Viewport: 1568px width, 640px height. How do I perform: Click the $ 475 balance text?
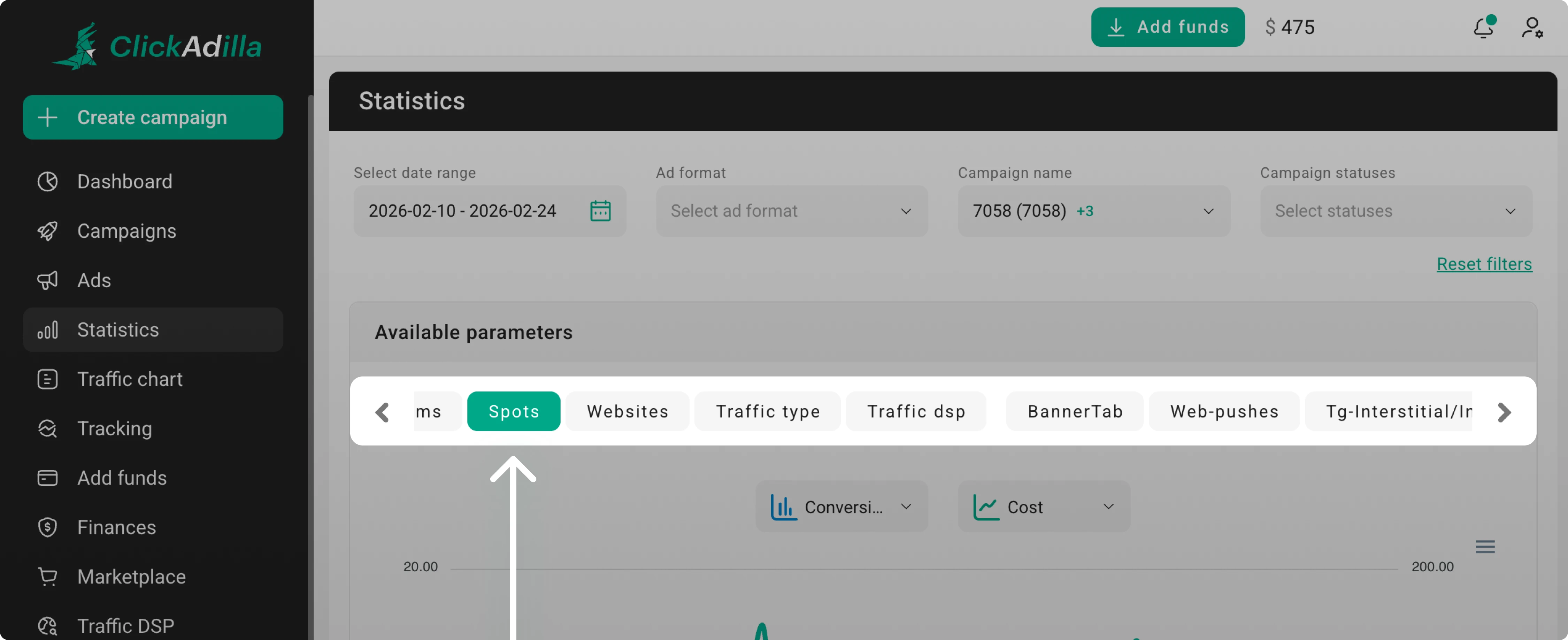1289,27
